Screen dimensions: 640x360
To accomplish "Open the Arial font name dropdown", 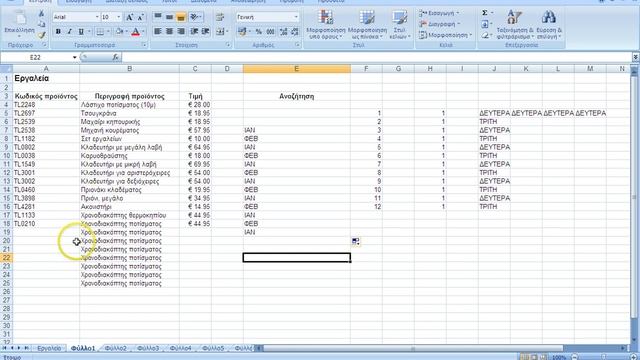I will point(97,17).
